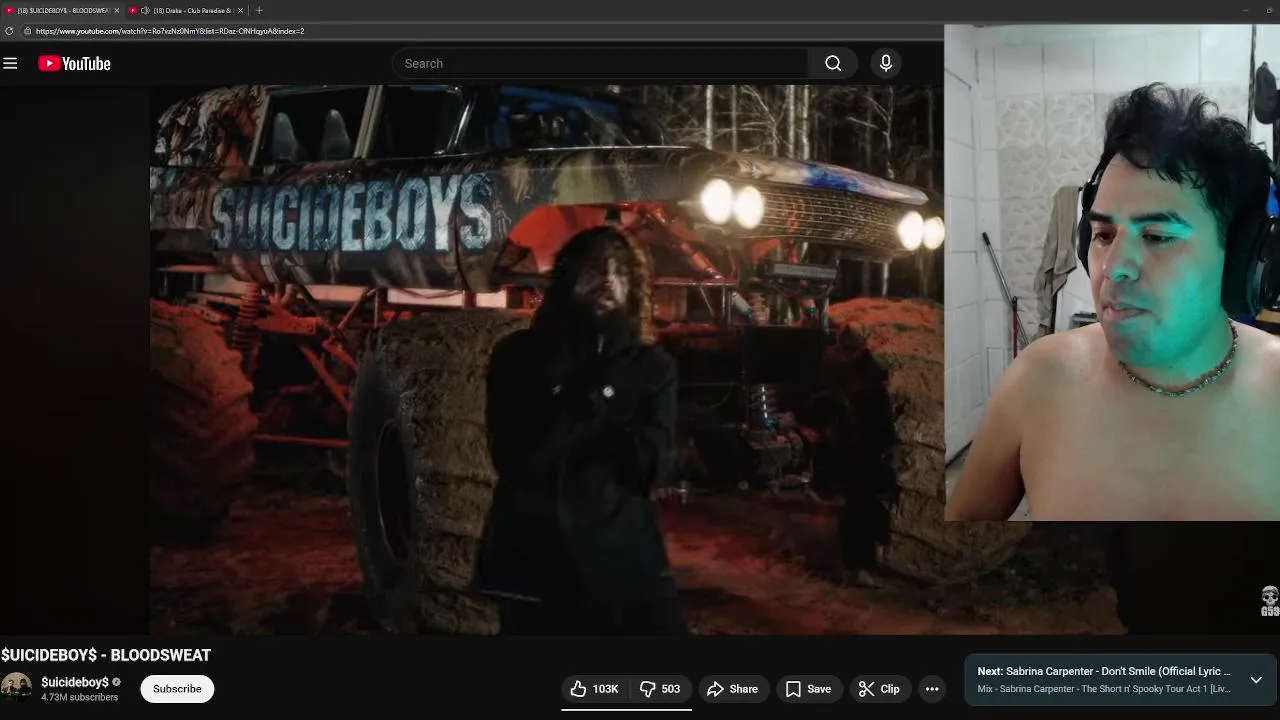Open the YouTube hamburger guide menu
This screenshot has width=1280, height=720.
click(x=10, y=63)
